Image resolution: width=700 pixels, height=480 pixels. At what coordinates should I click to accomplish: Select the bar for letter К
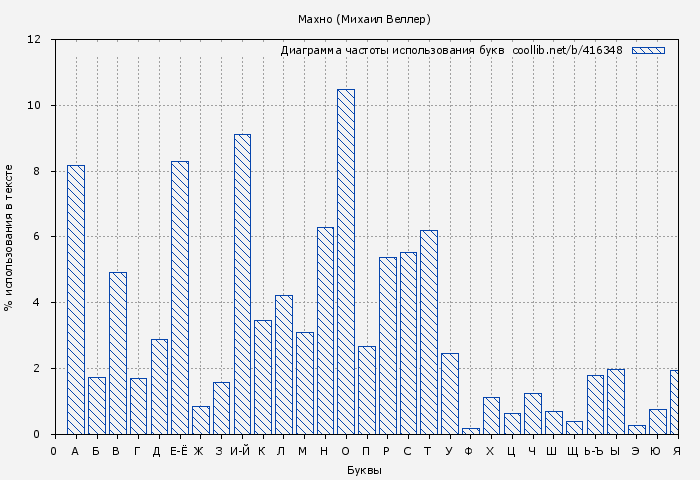point(263,377)
